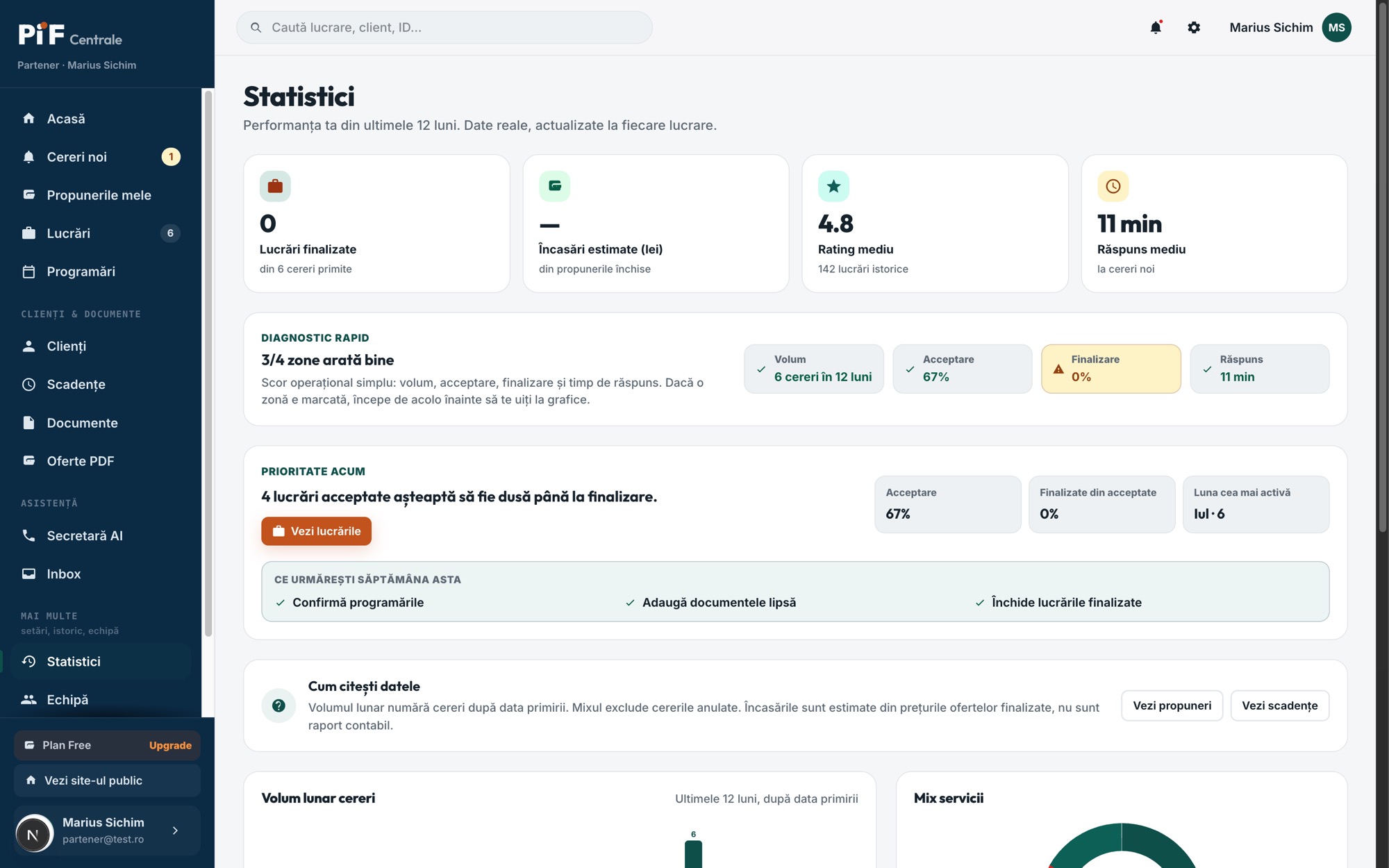Click the main page vertical scrollbar

(x=1382, y=267)
